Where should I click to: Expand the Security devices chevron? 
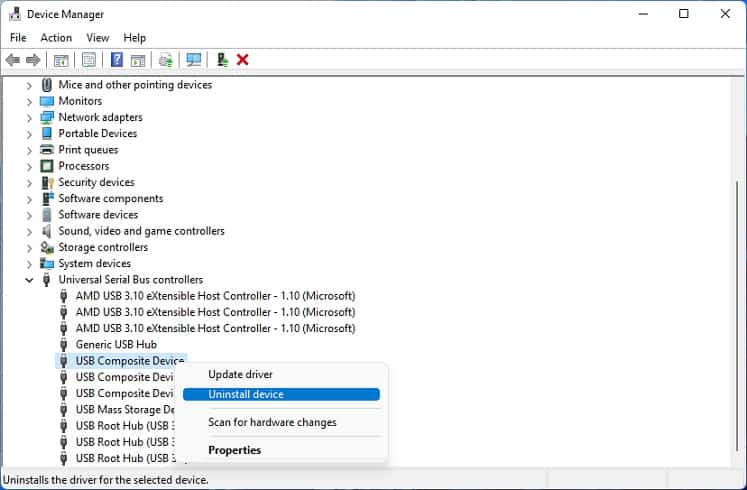[x=29, y=183]
